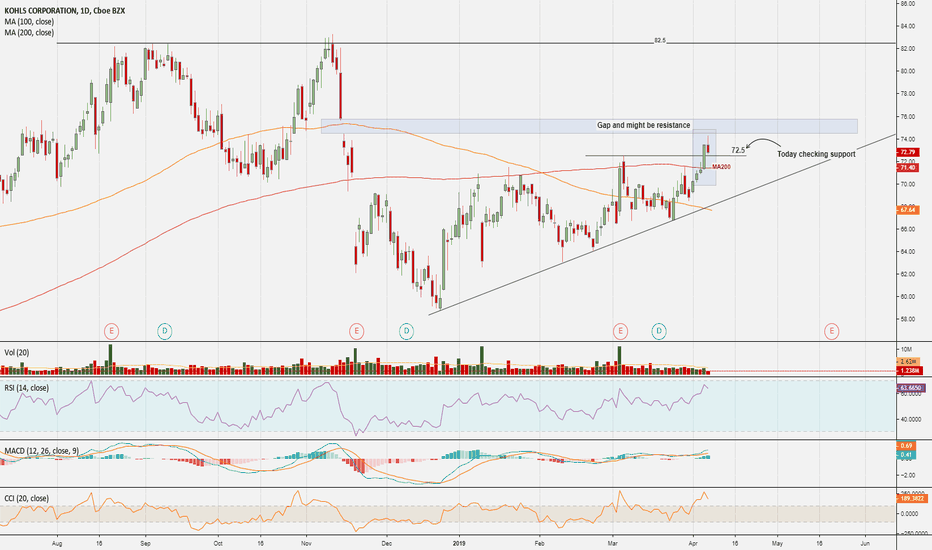
Task: Click the 1.238M volume value tag
Action: (x=909, y=370)
